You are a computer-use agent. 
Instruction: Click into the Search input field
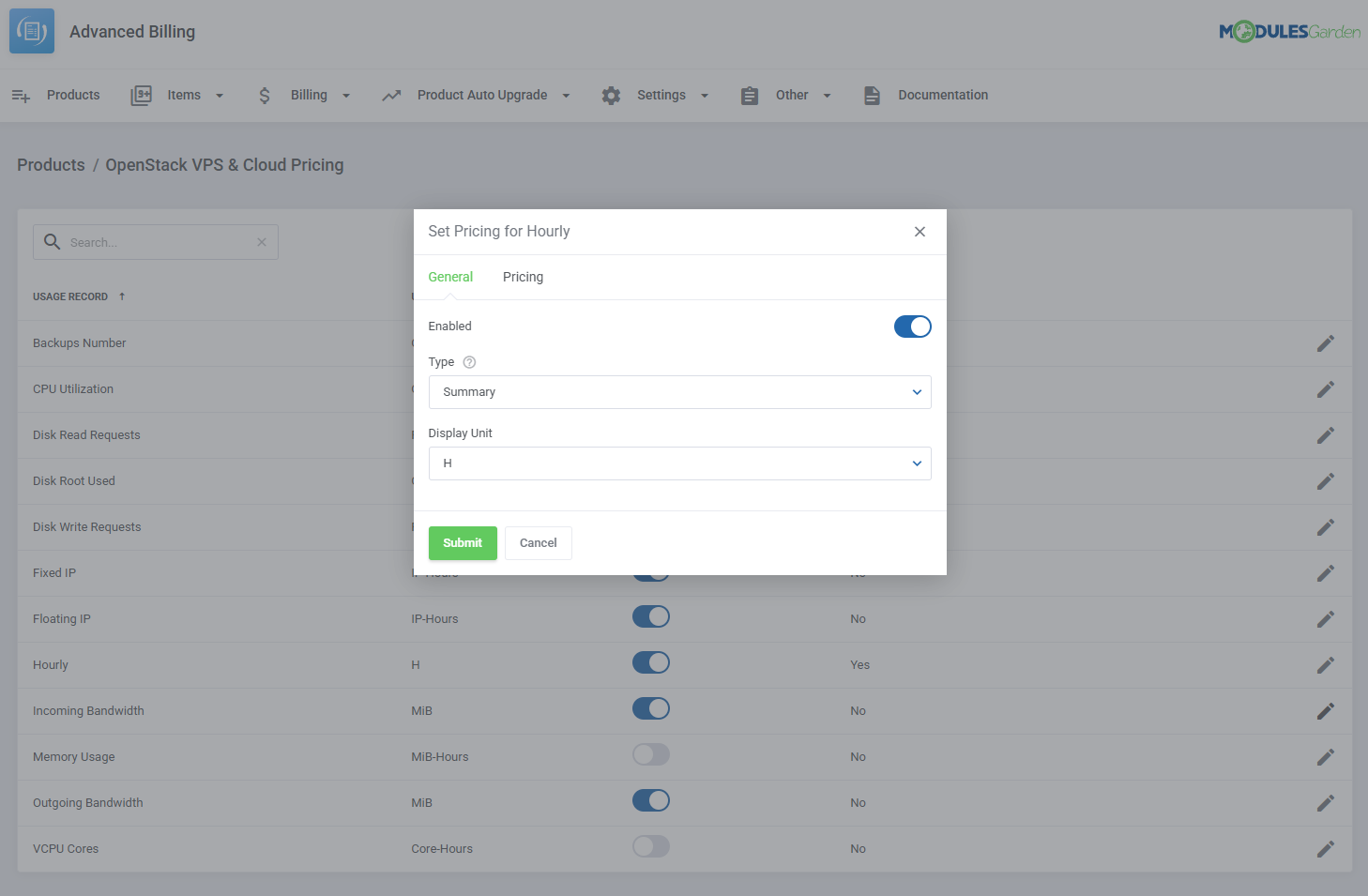pyautogui.click(x=158, y=242)
